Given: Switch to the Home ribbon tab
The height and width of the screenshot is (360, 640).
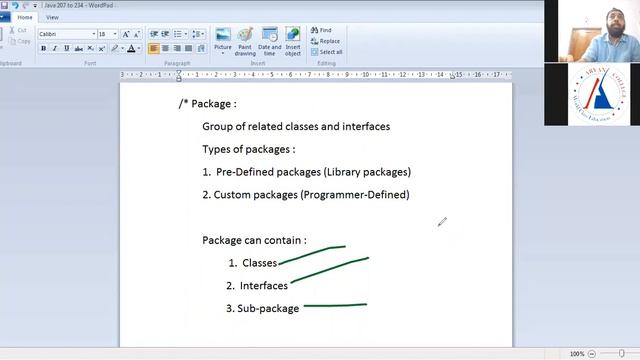Looking at the screenshot, I should [x=24, y=17].
